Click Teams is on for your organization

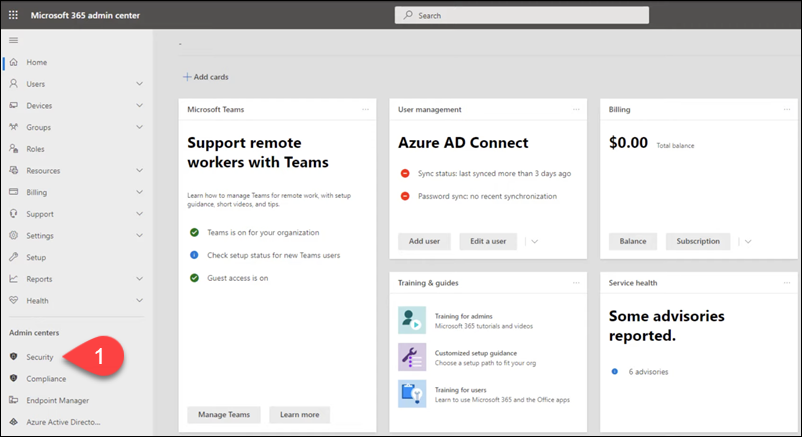263,232
